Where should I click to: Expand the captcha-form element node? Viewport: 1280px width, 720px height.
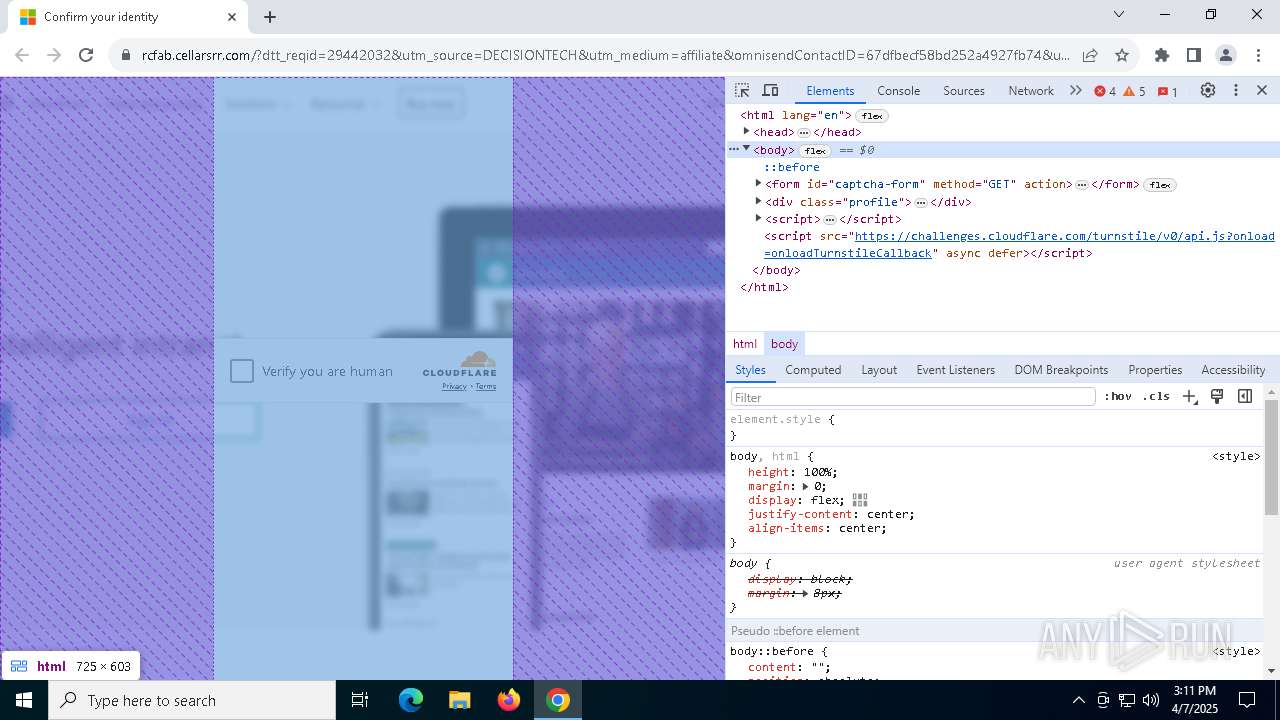(759, 184)
